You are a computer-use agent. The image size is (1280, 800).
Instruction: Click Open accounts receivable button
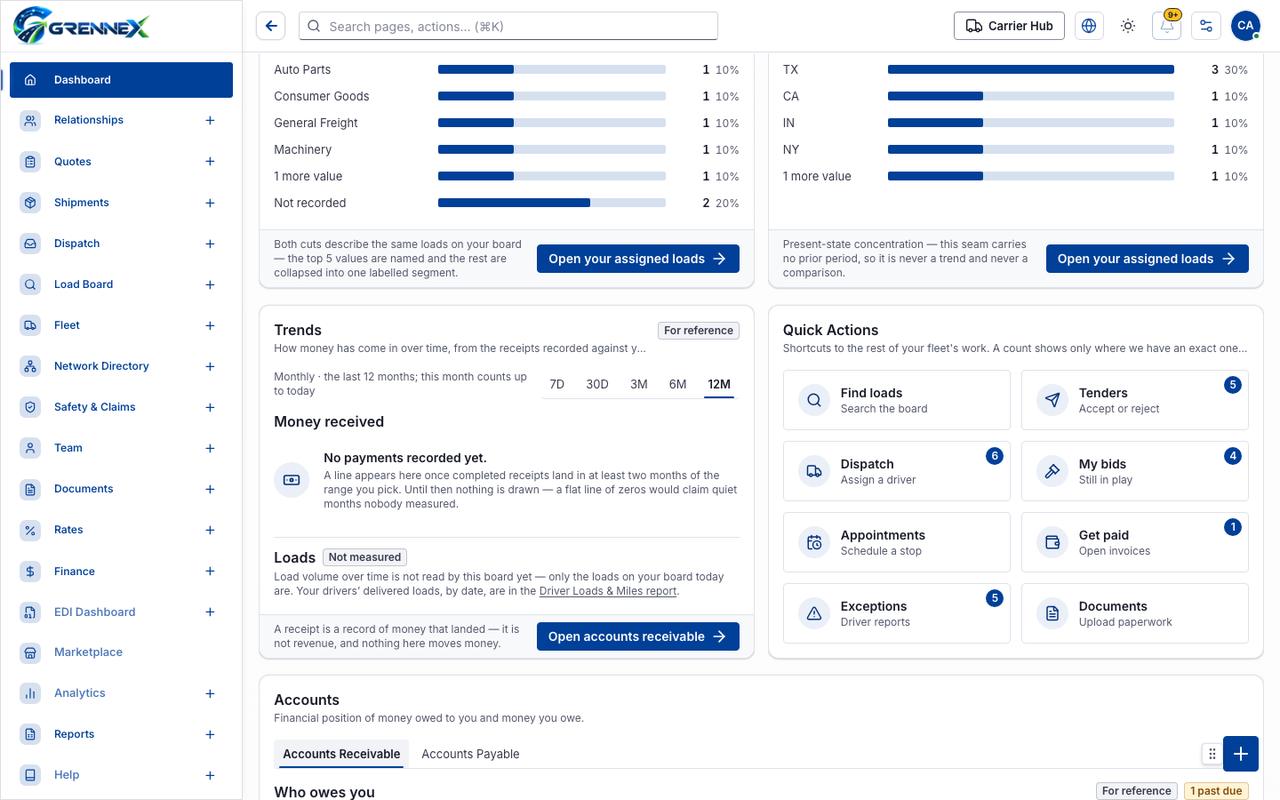pos(638,636)
